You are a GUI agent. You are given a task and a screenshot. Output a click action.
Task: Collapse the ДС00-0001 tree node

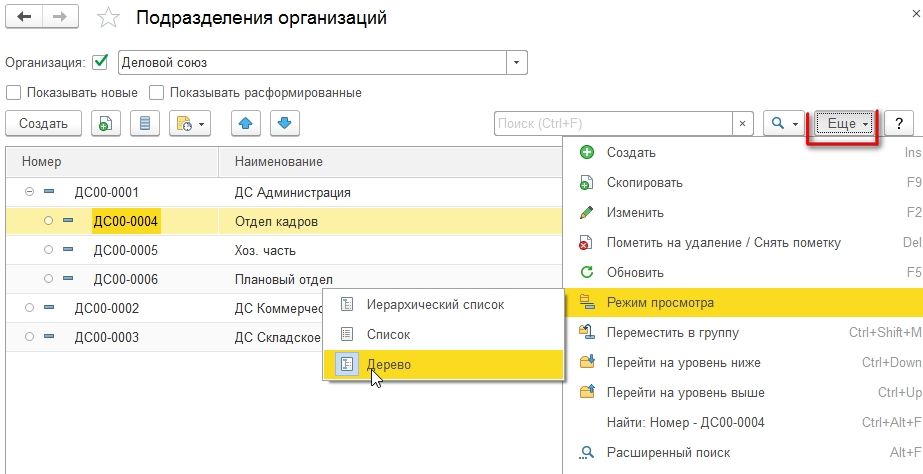29,191
